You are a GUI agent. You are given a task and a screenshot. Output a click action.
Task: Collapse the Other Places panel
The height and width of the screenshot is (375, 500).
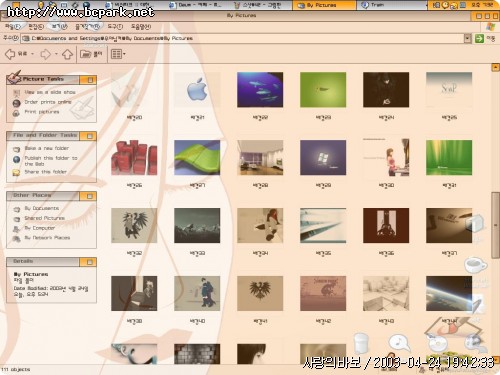[x=90, y=196]
